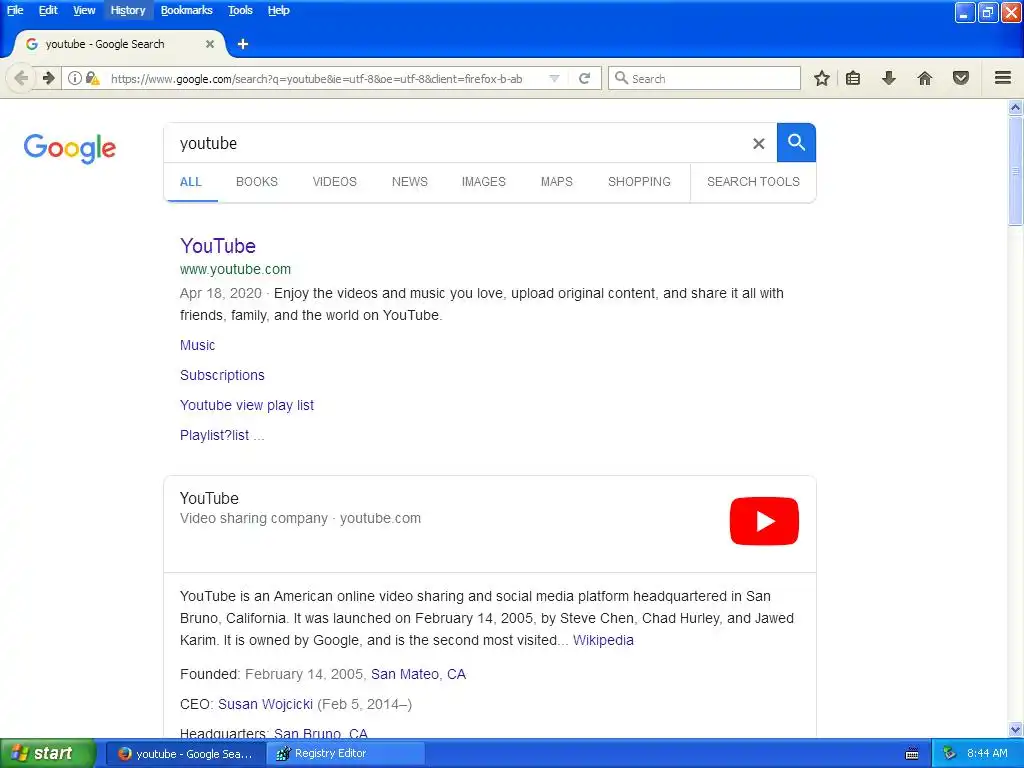Click the insecure lock warning icon
1024x768 pixels.
[93, 78]
